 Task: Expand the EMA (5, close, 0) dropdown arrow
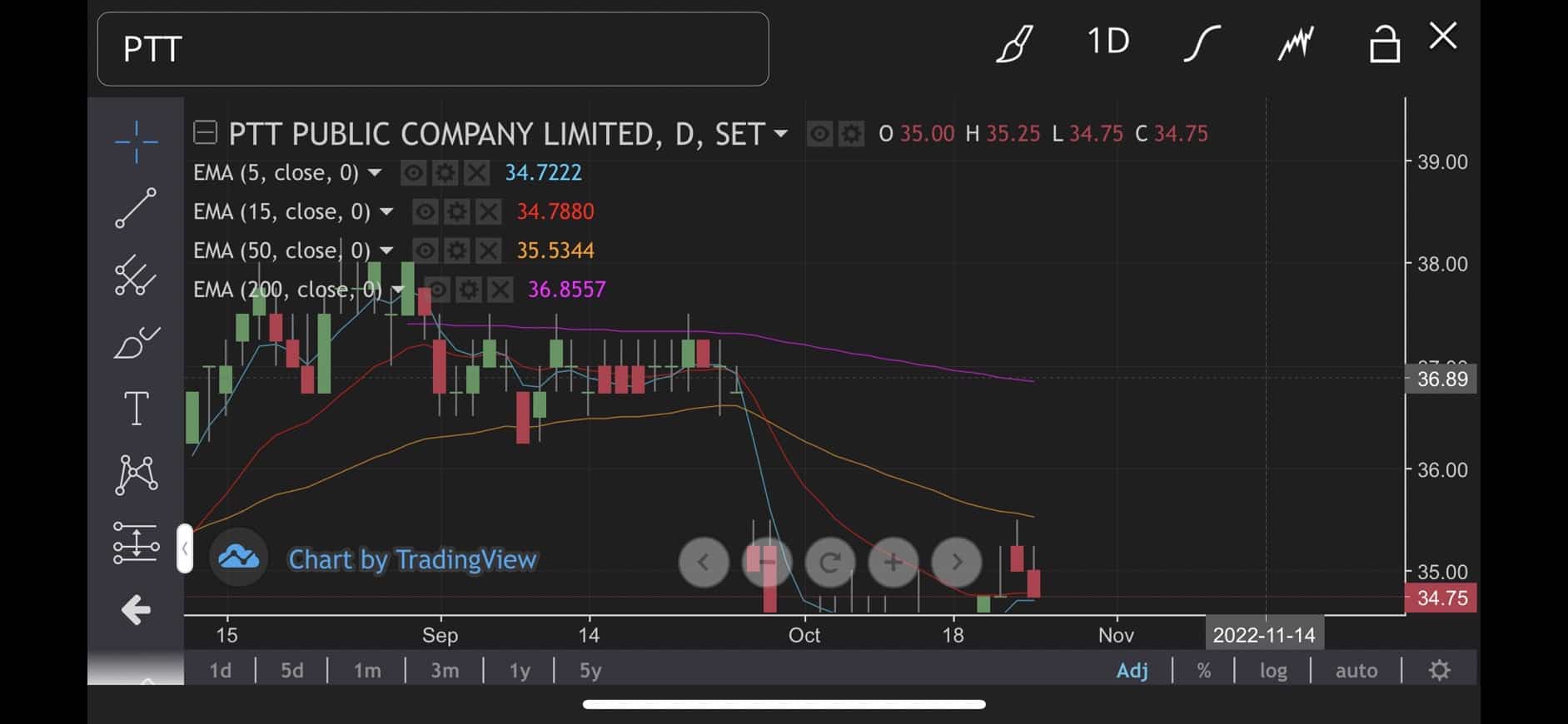point(375,173)
